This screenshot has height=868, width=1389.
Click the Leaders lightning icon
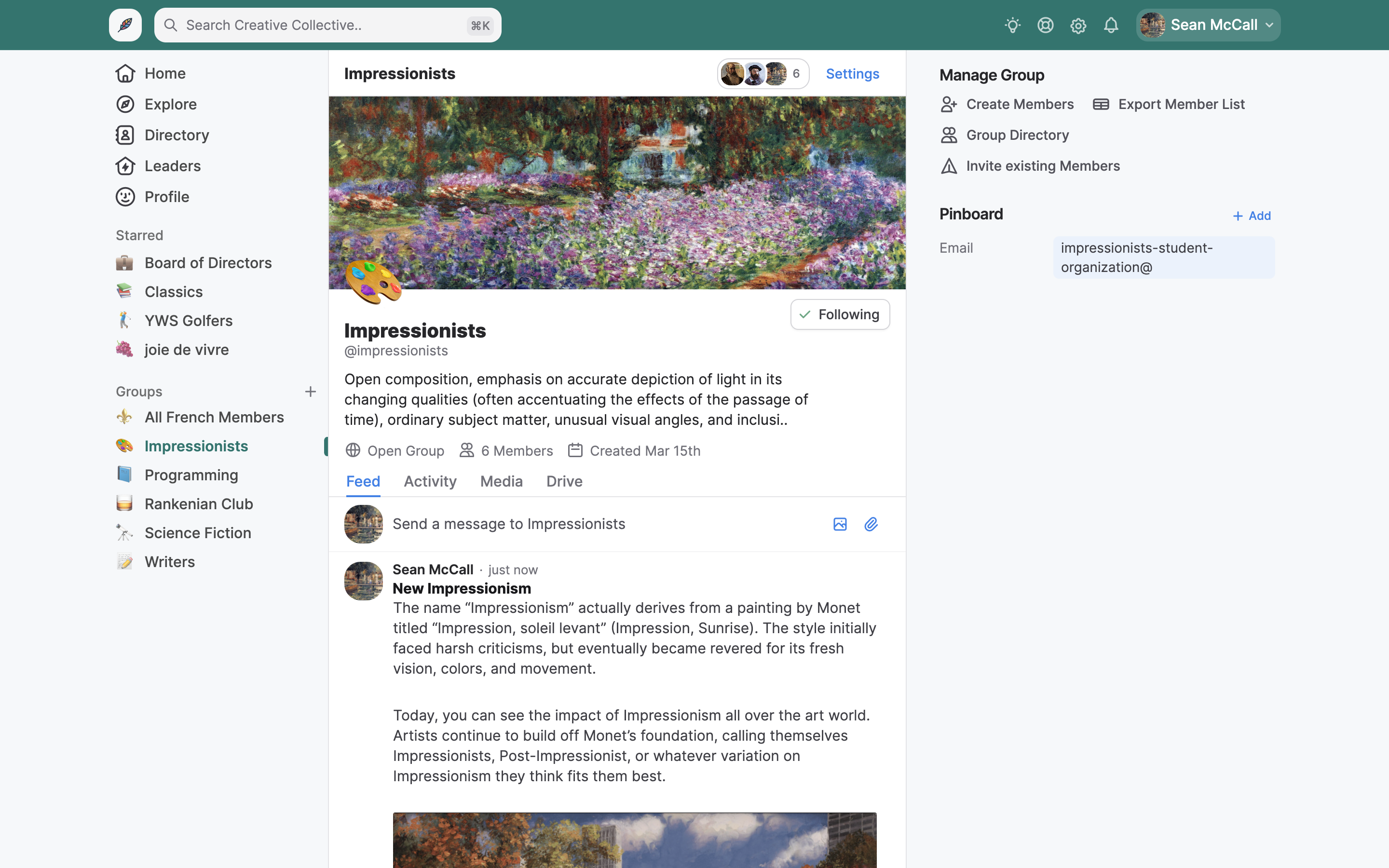(125, 166)
